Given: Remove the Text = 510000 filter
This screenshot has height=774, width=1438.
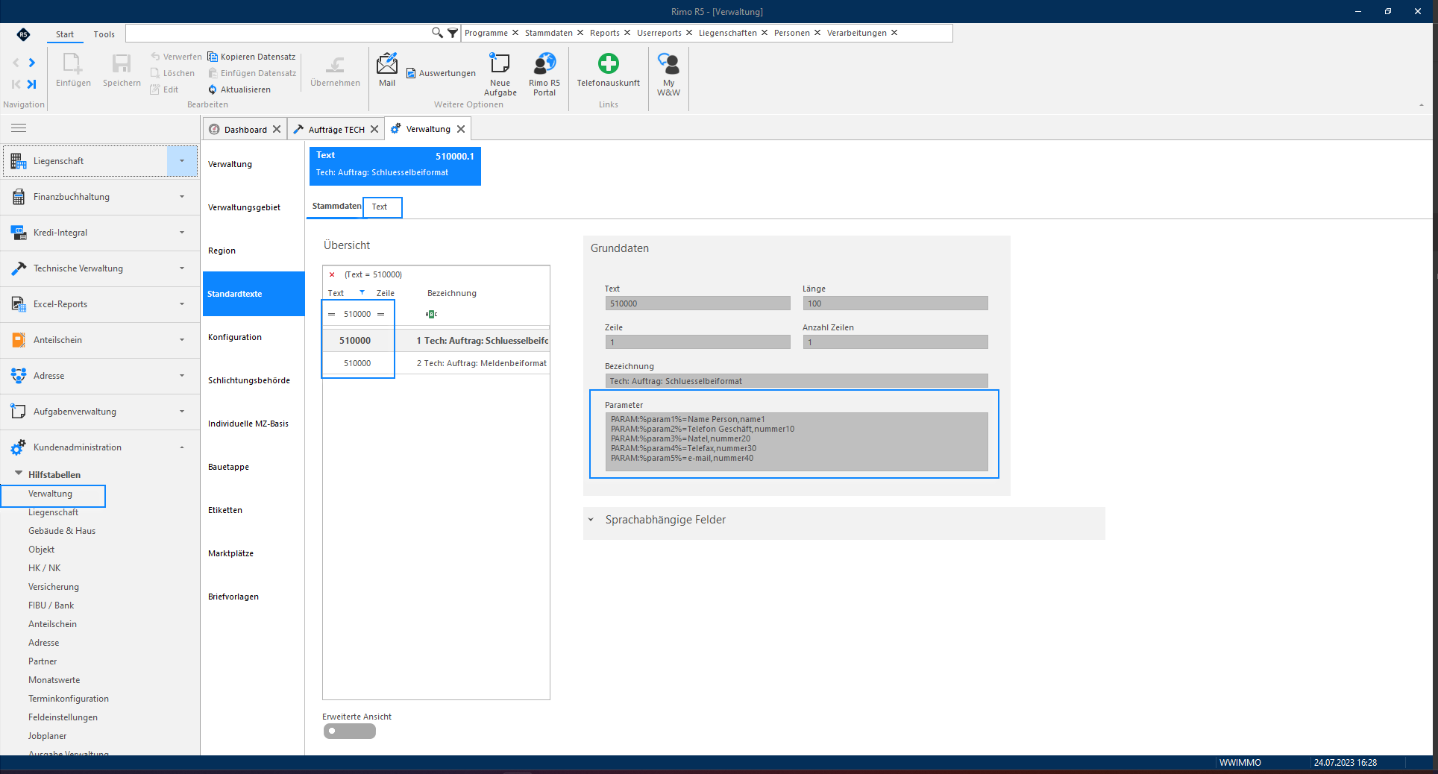Looking at the screenshot, I should pyautogui.click(x=332, y=274).
